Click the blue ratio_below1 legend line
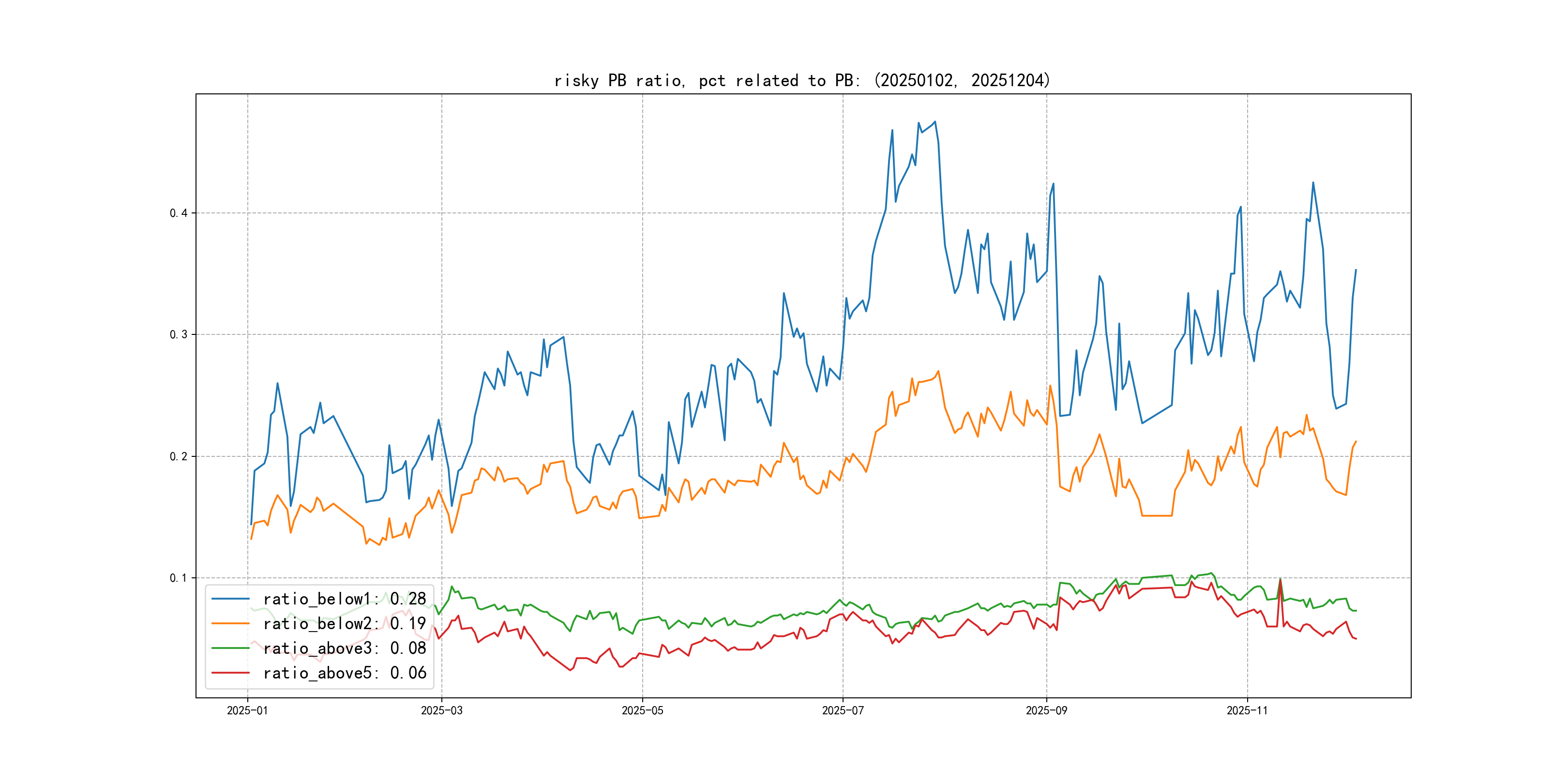 [x=230, y=599]
